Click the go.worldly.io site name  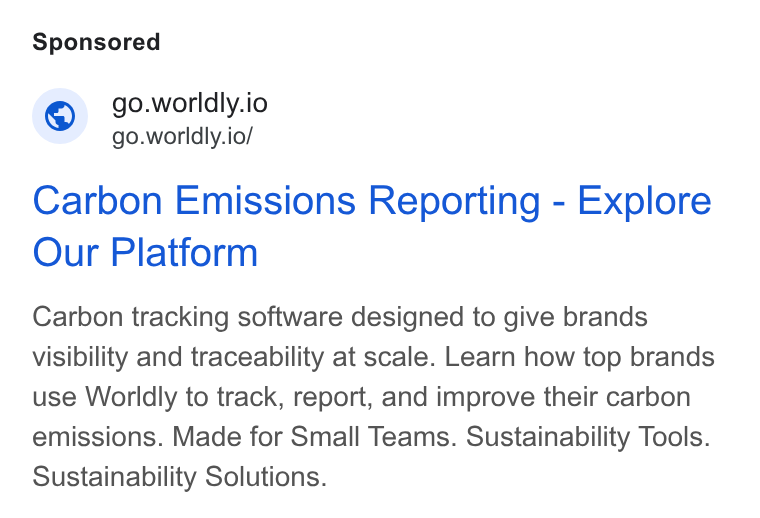[x=190, y=104]
